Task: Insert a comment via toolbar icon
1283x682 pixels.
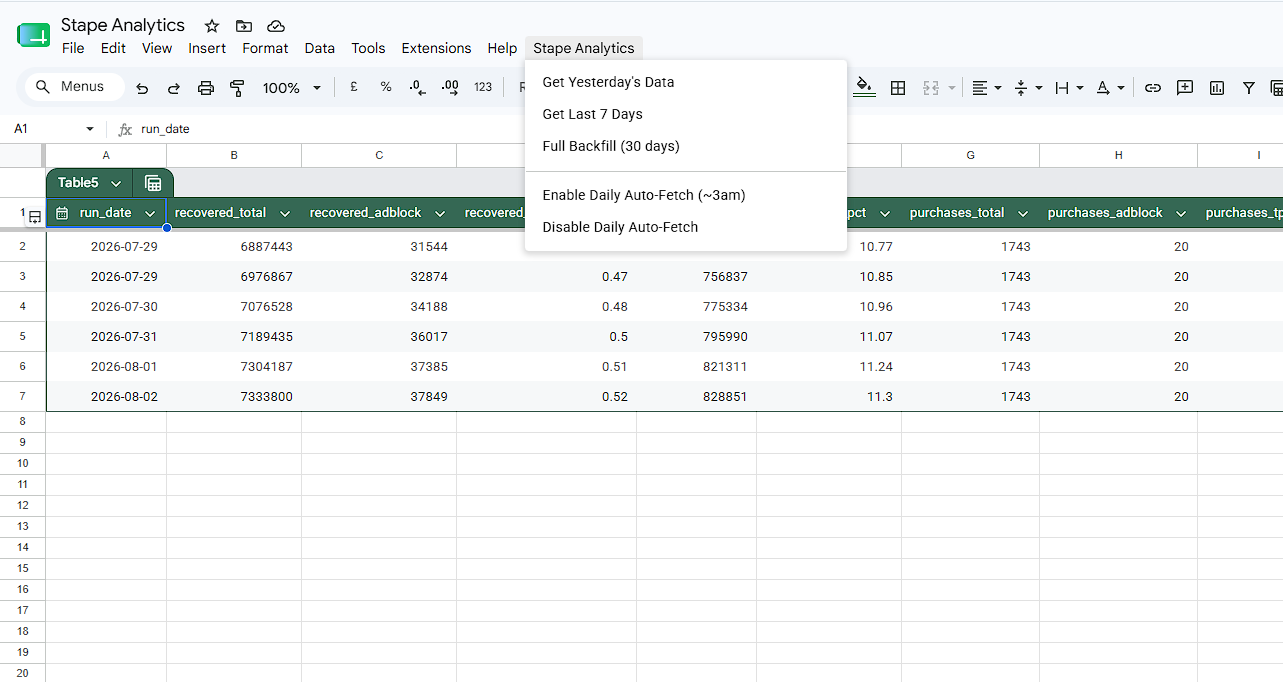Action: [1185, 88]
